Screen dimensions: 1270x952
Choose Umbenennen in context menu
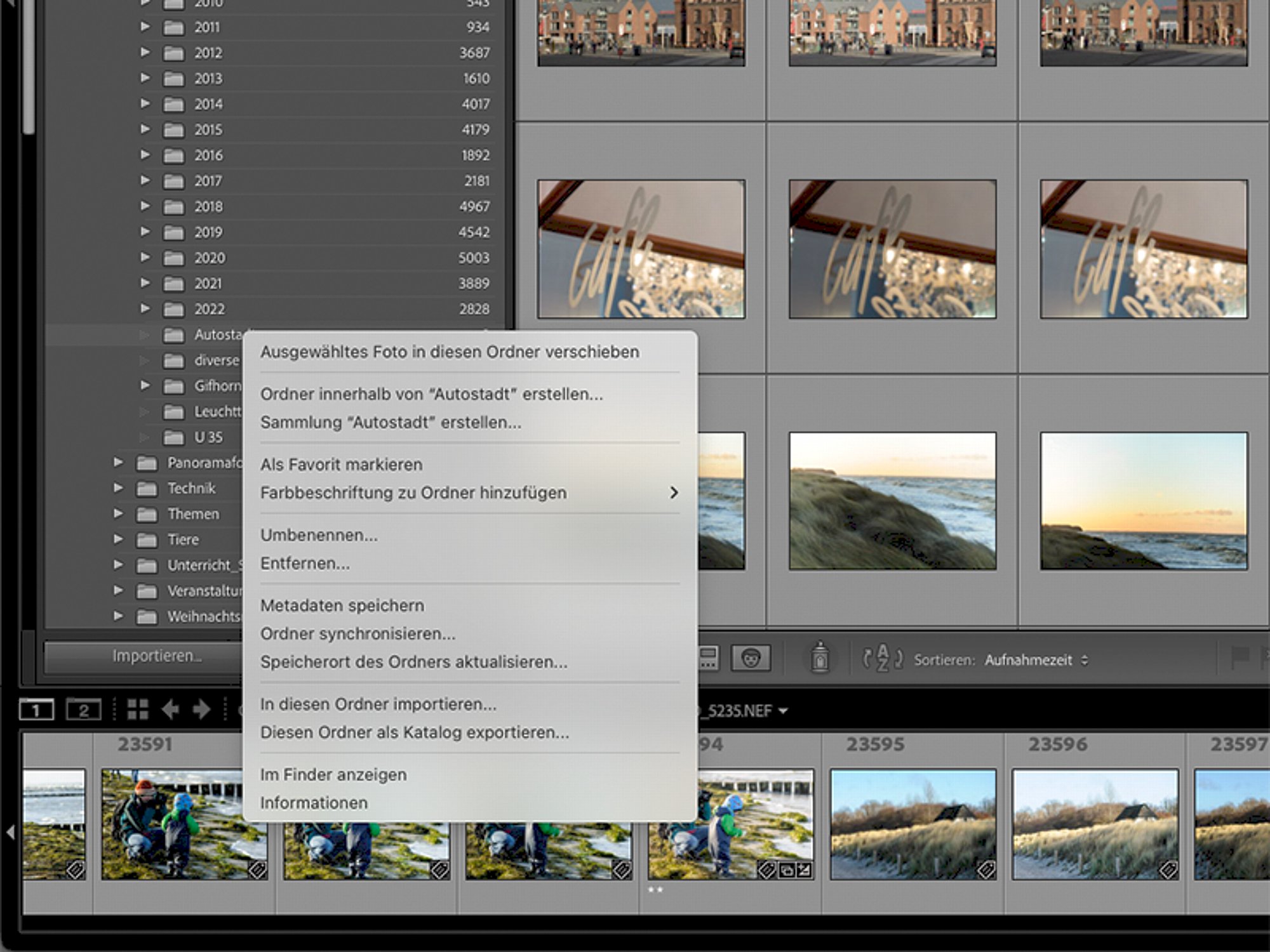pyautogui.click(x=470, y=535)
